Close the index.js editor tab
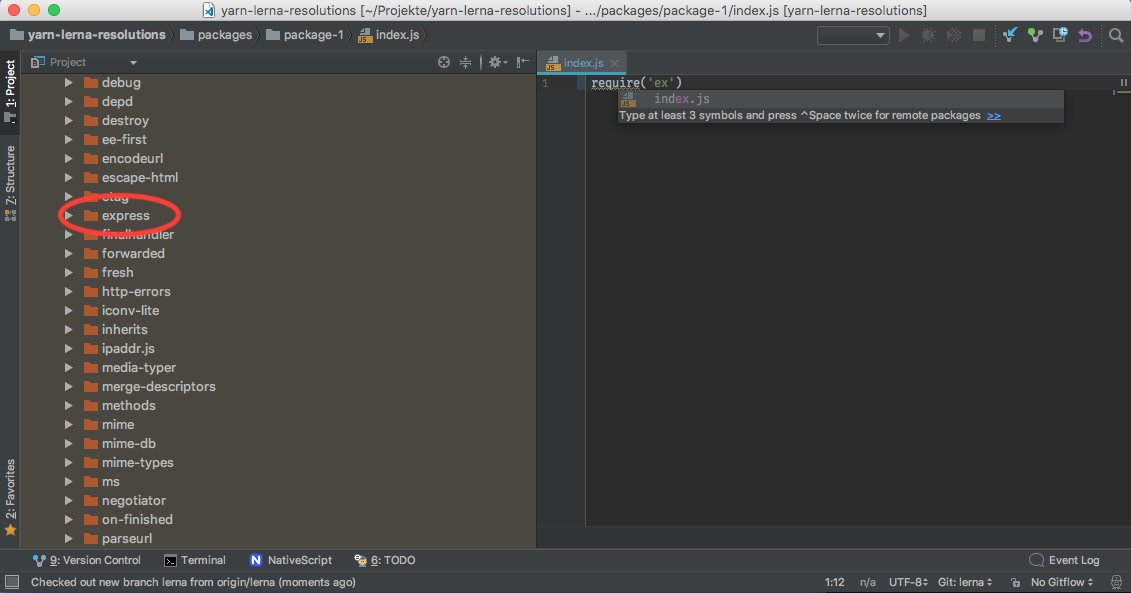Screen dimensions: 1131x593 pyautogui.click(x=615, y=63)
